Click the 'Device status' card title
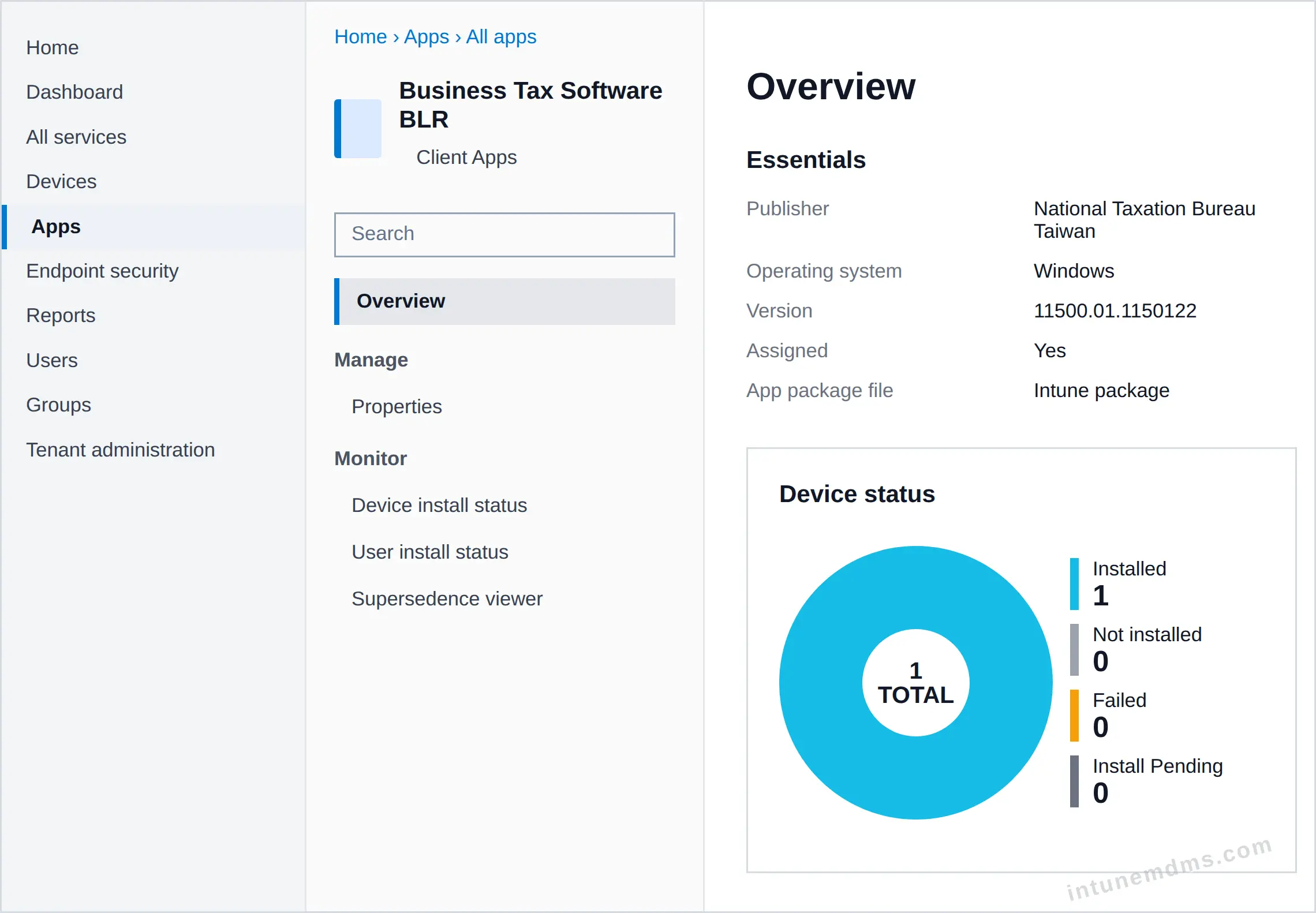Viewport: 1316px width, 913px height. [x=857, y=494]
